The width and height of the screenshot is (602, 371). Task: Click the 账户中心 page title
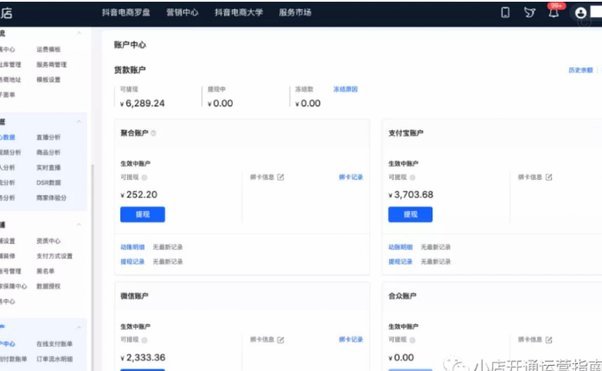(x=130, y=45)
